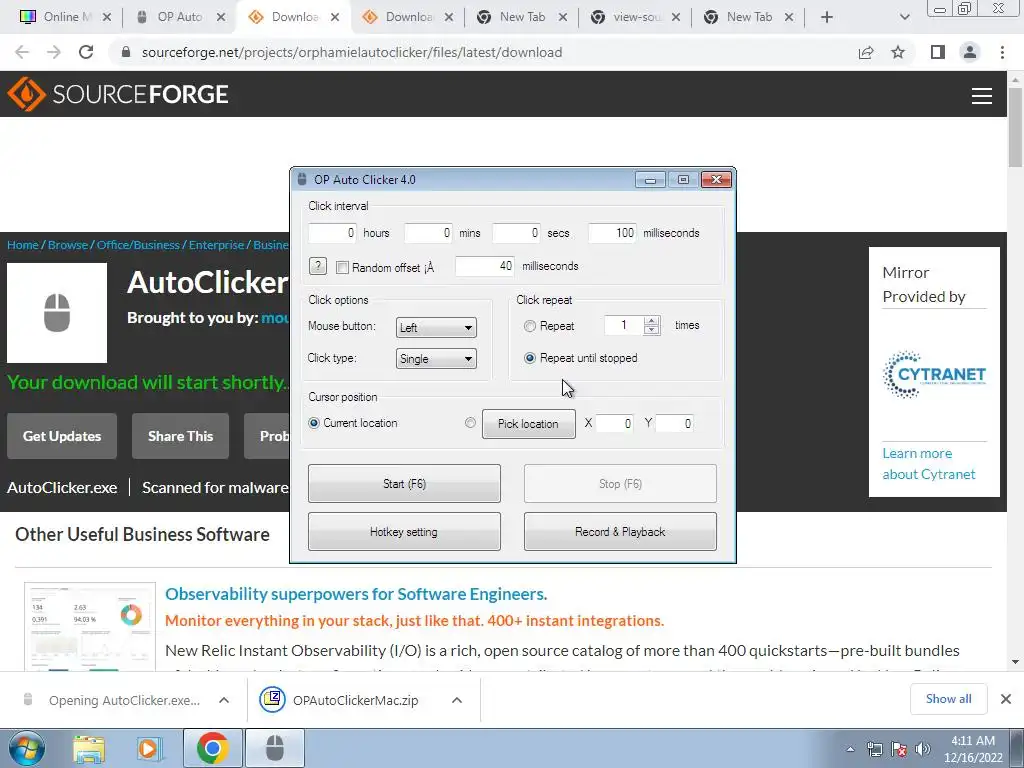Open the browser side panel icon

pos(938,52)
